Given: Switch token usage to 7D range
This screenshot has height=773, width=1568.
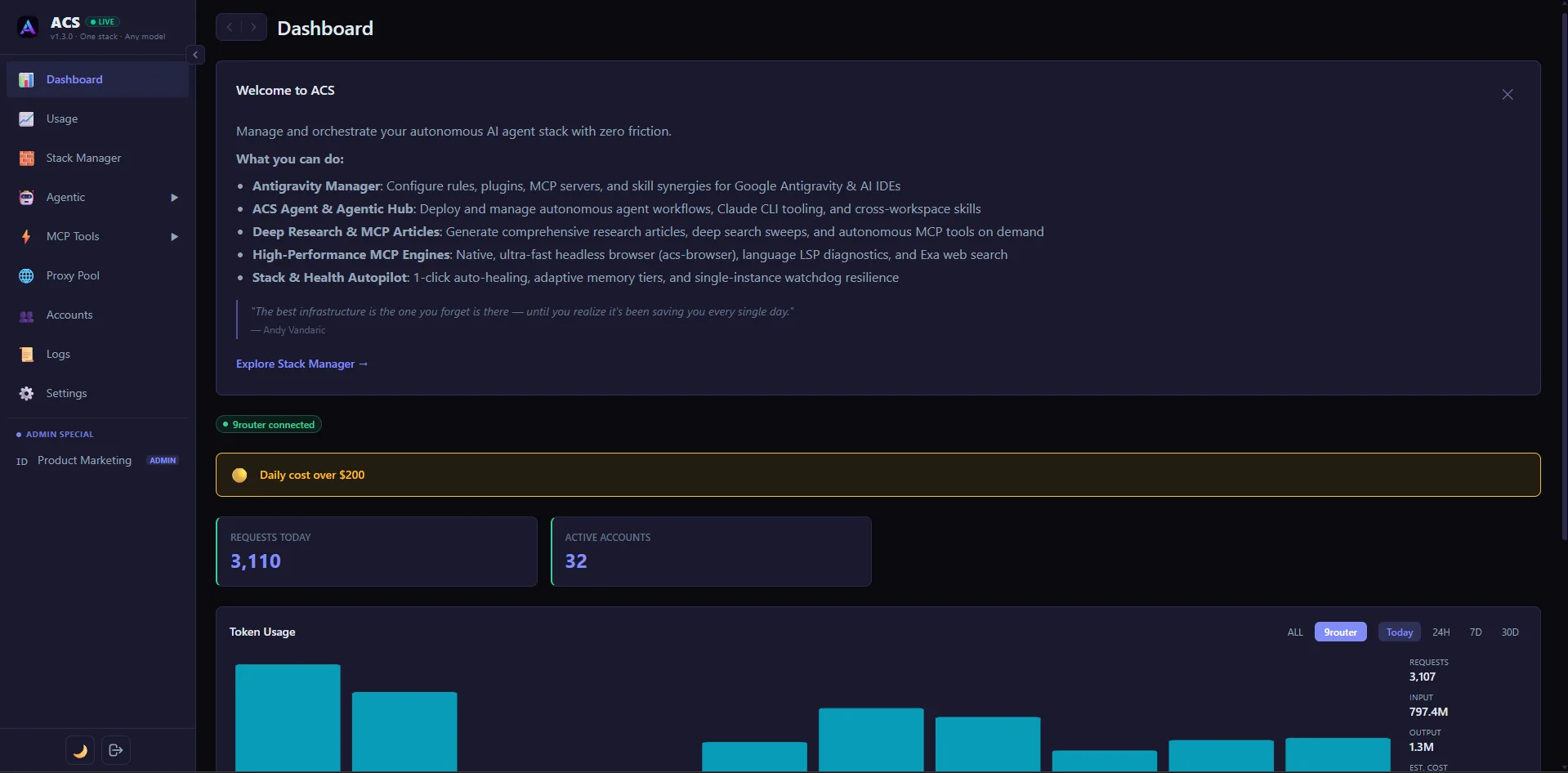Looking at the screenshot, I should click(1476, 632).
